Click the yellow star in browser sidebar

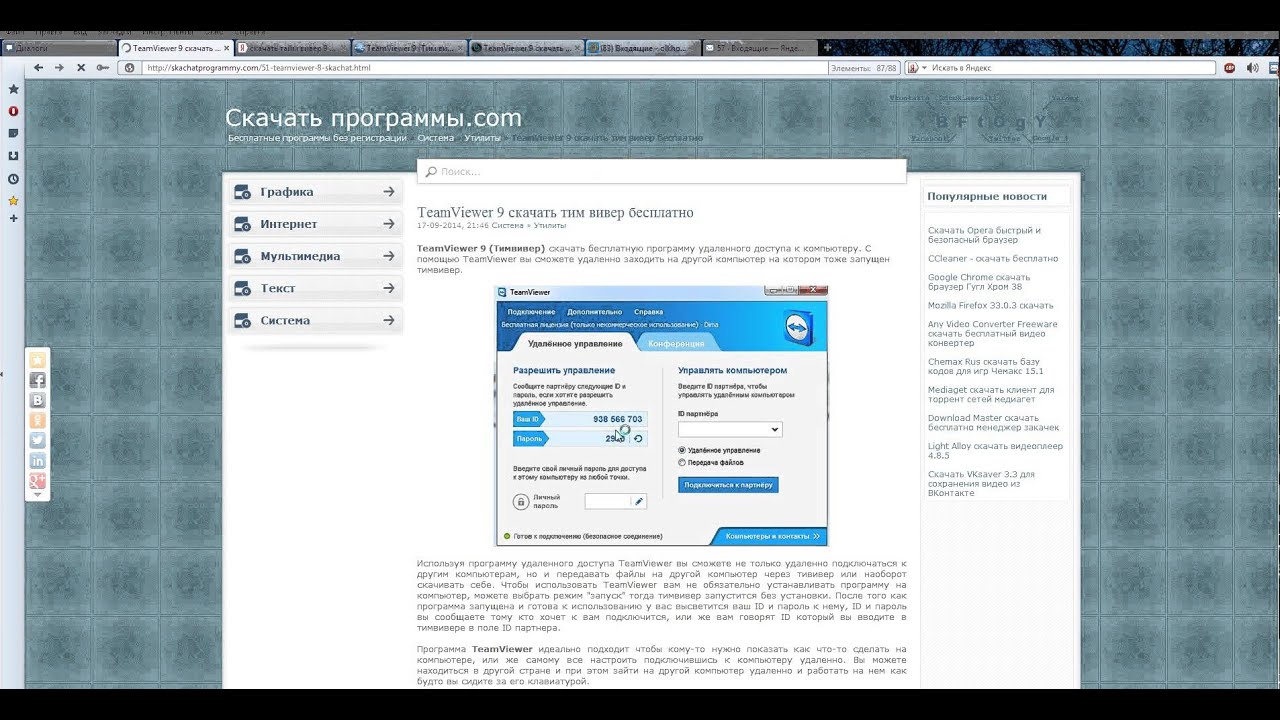13,201
